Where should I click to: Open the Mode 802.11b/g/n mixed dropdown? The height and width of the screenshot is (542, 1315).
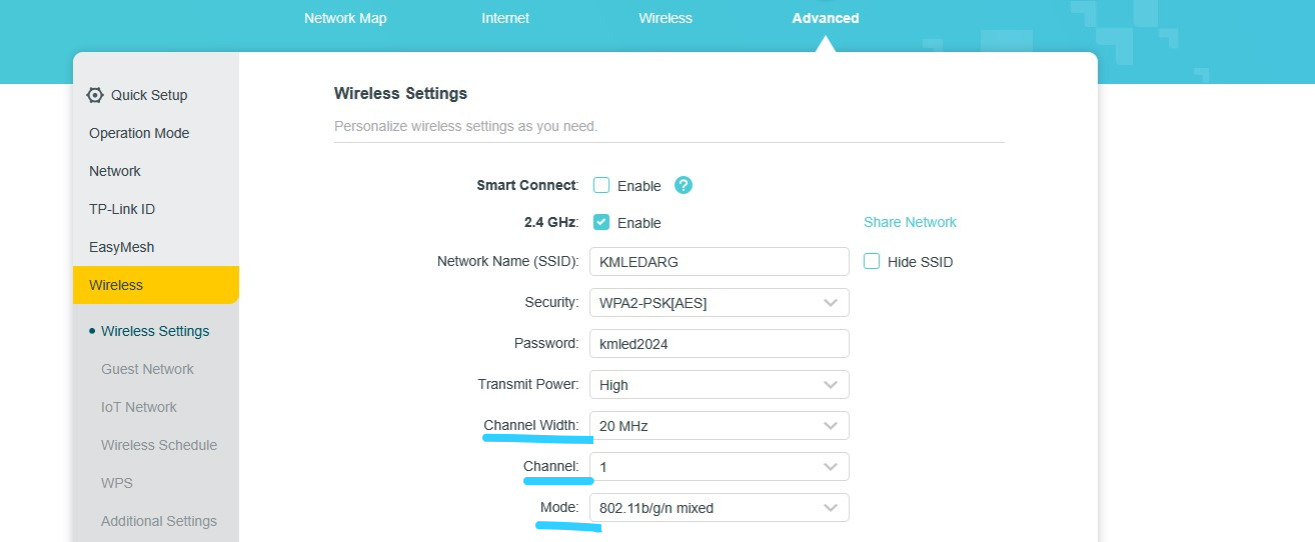point(719,508)
